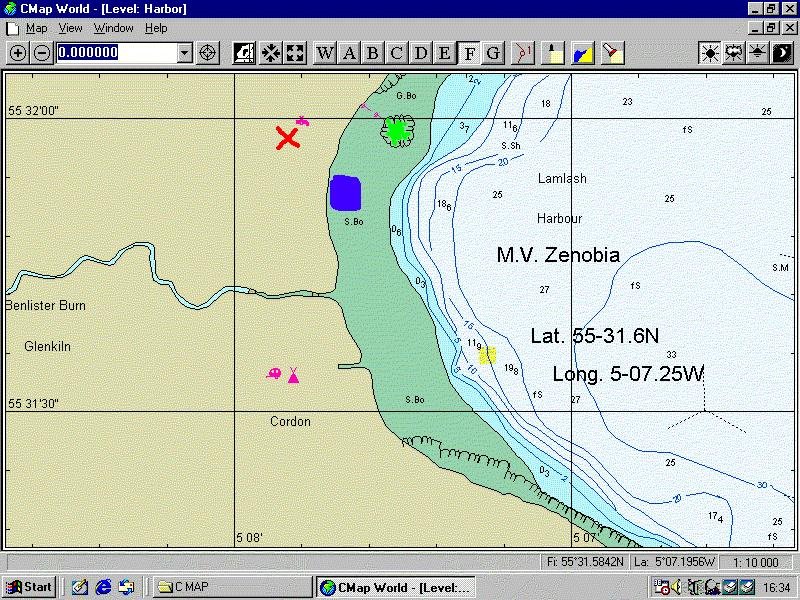Click the red X marker on map
800x600 pixels.
[x=288, y=138]
